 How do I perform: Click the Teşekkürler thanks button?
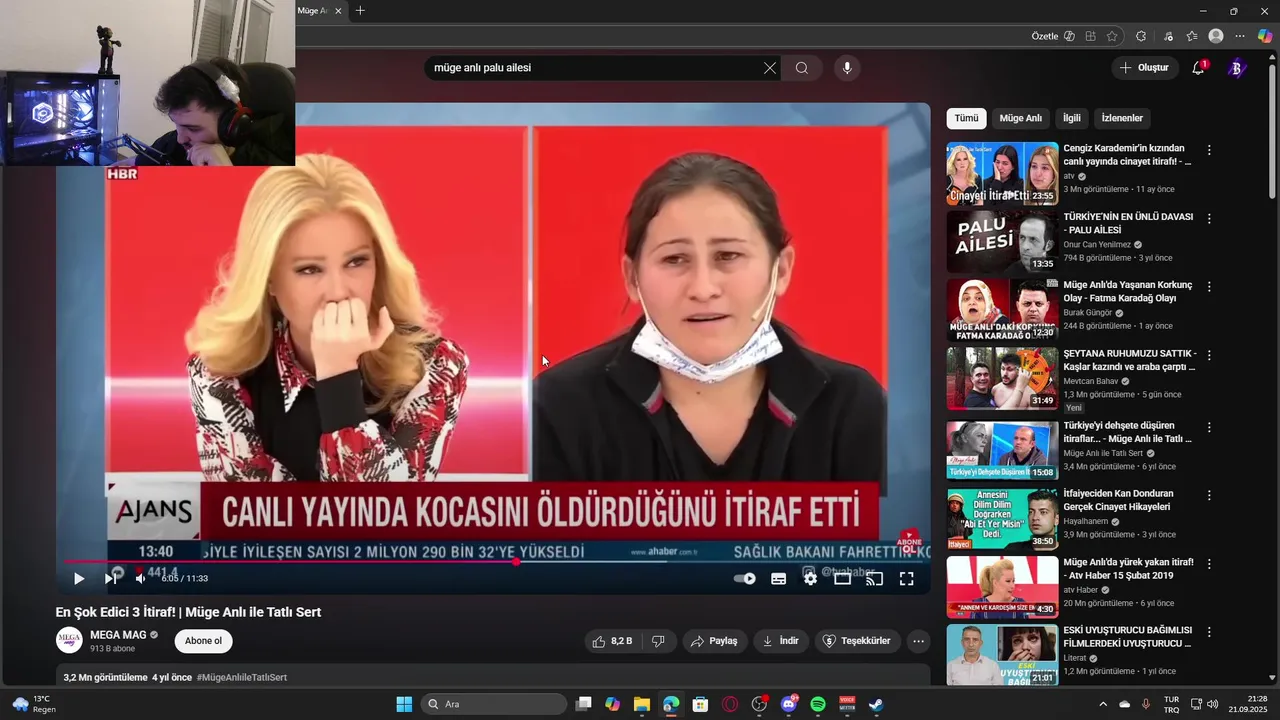pyautogui.click(x=856, y=641)
